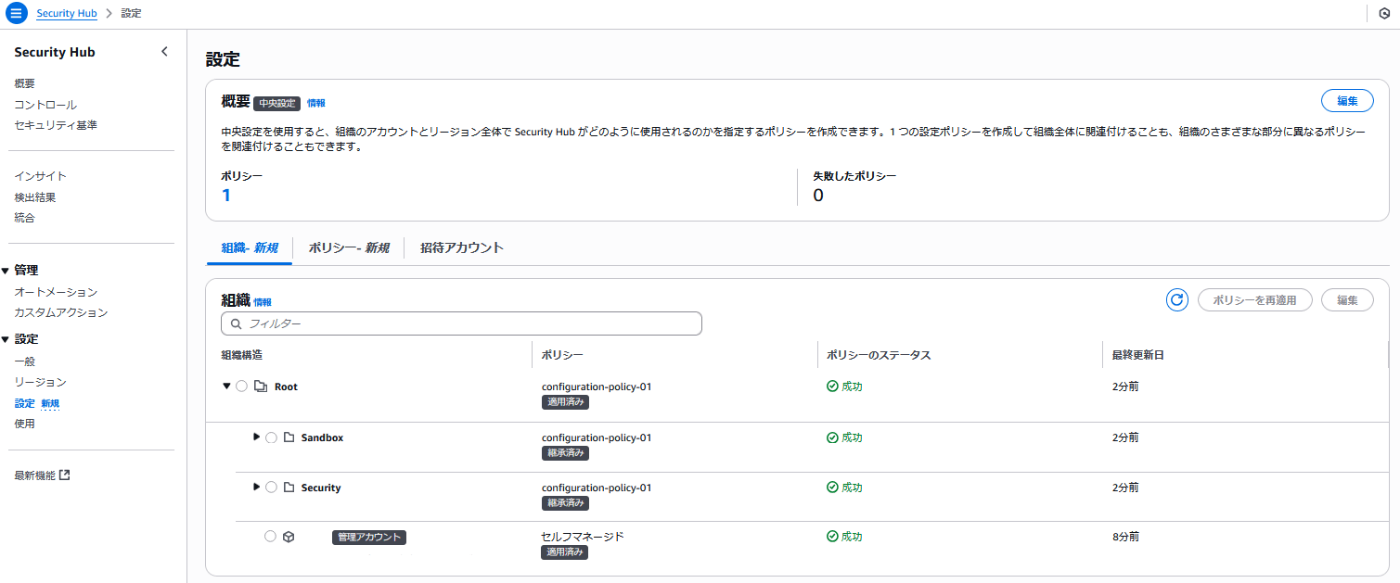
Task: Switch to the 組織 tab
Action: [x=249, y=248]
